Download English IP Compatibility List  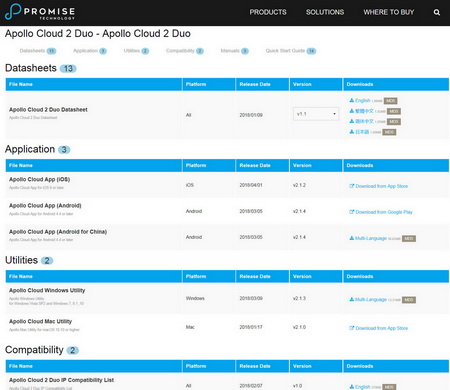(x=362, y=387)
